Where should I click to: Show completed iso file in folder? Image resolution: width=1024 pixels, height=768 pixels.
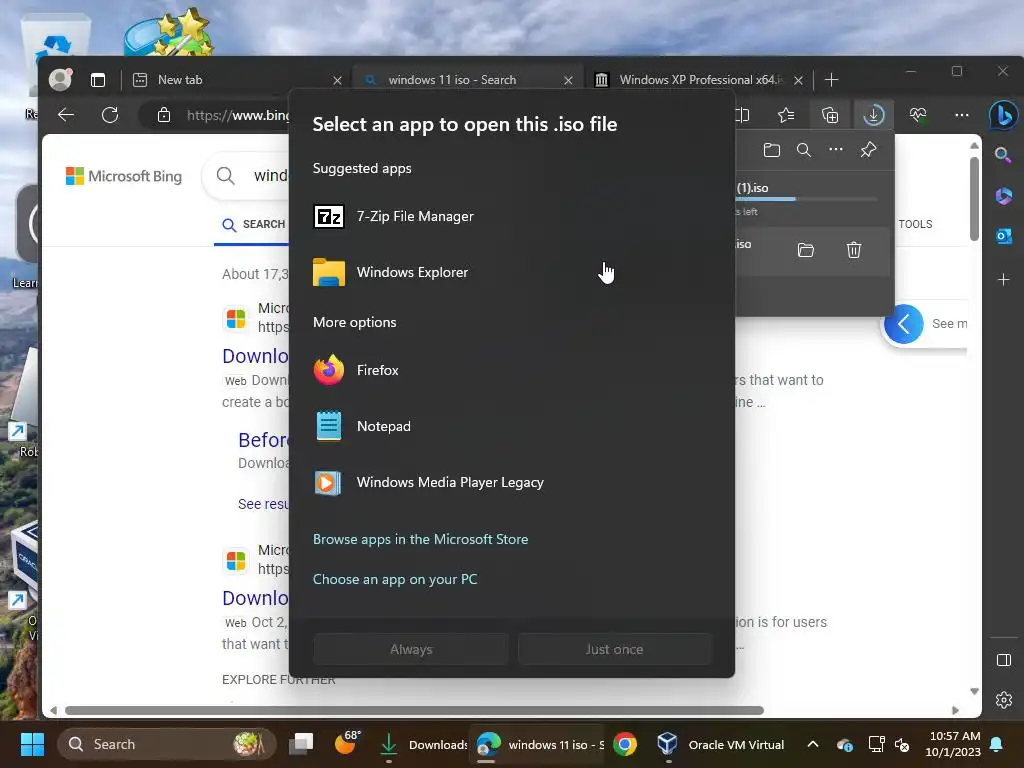806,250
